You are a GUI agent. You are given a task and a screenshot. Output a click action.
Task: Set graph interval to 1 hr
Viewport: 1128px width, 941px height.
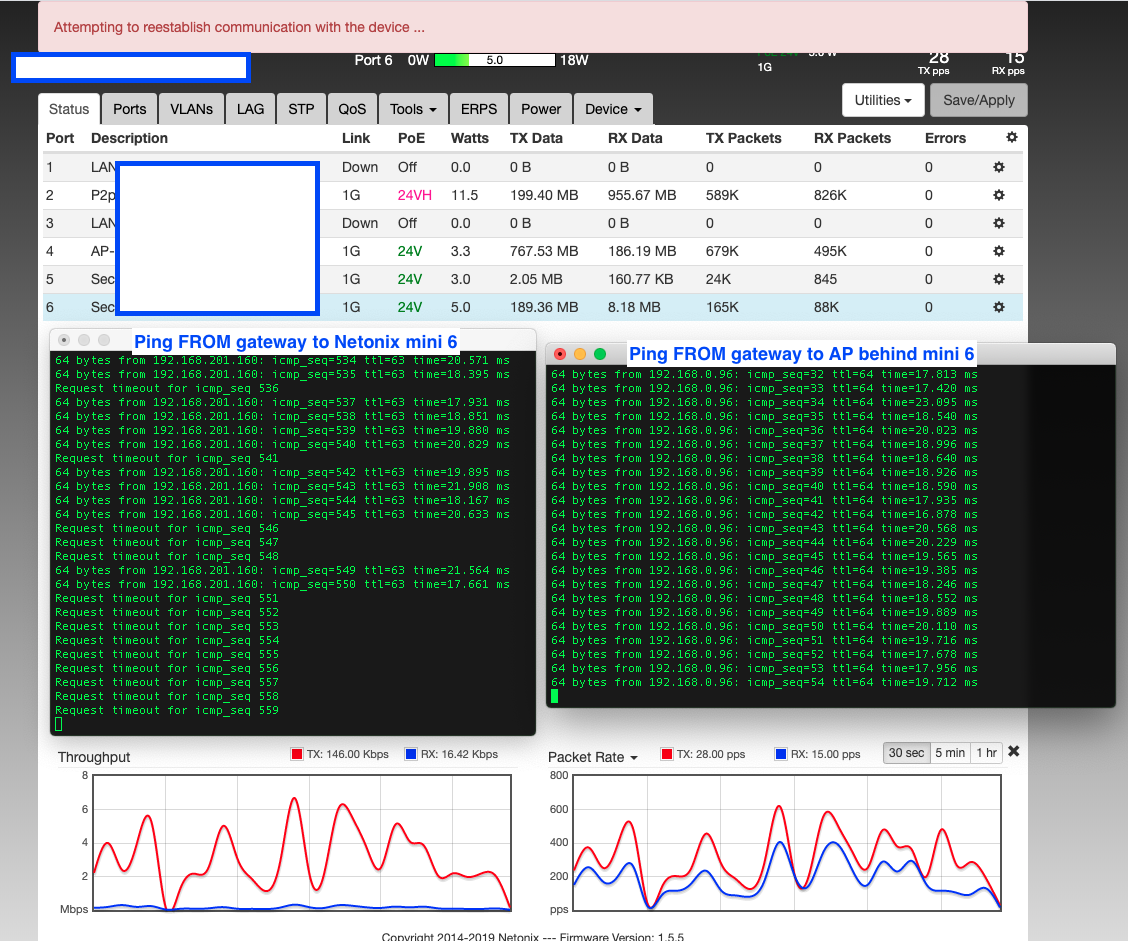point(986,753)
